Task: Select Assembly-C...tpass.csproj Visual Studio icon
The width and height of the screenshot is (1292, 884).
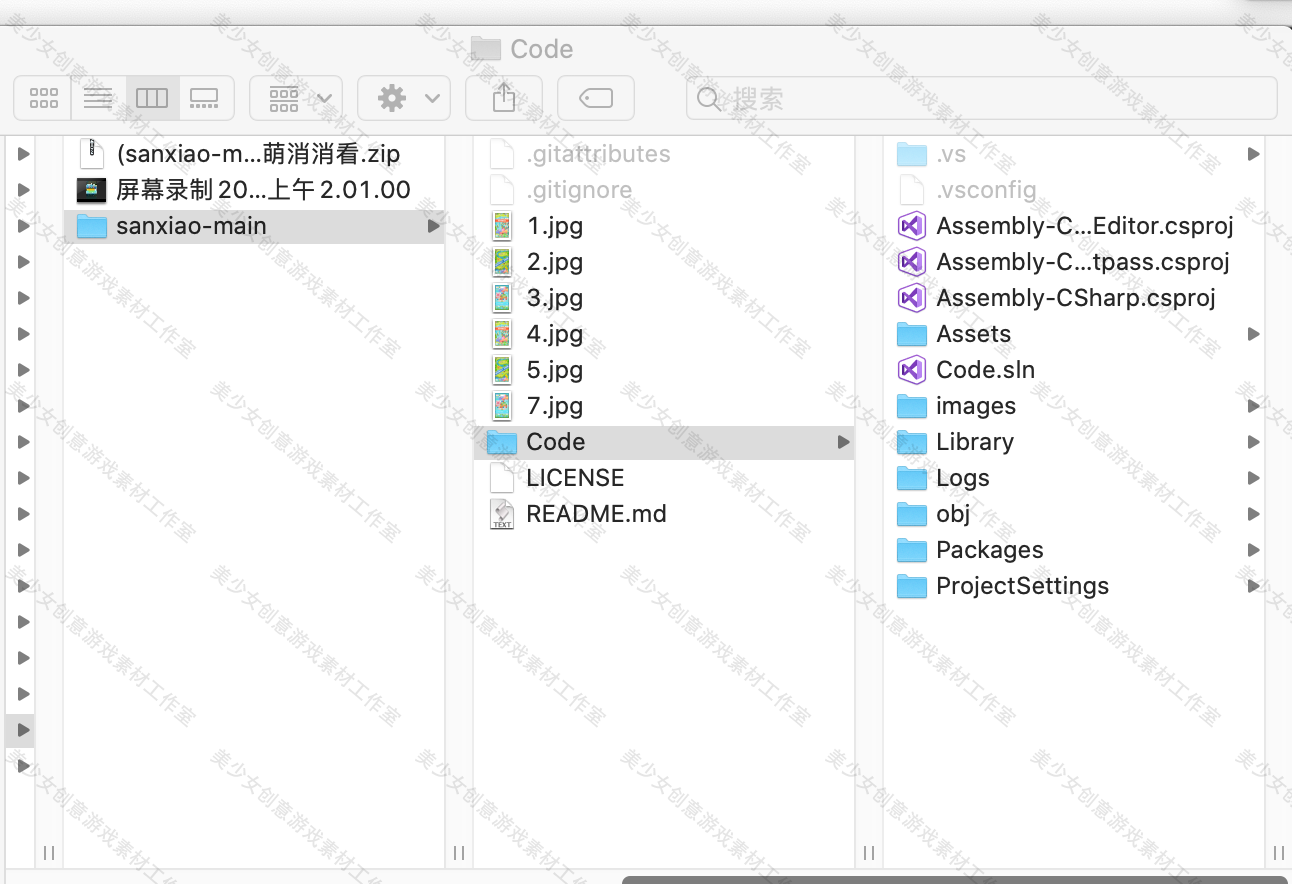Action: click(x=912, y=262)
